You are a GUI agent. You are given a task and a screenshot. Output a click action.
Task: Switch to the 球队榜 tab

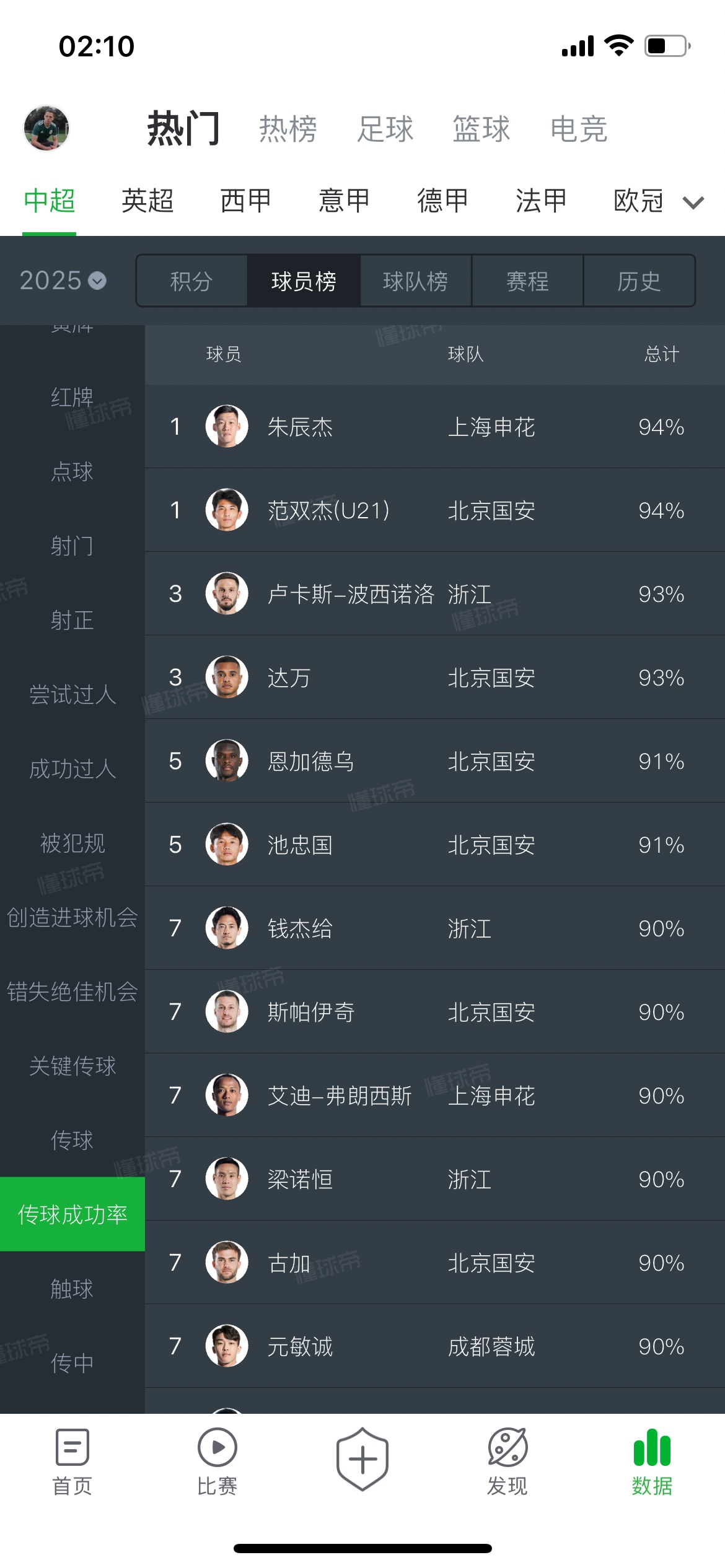click(x=415, y=281)
